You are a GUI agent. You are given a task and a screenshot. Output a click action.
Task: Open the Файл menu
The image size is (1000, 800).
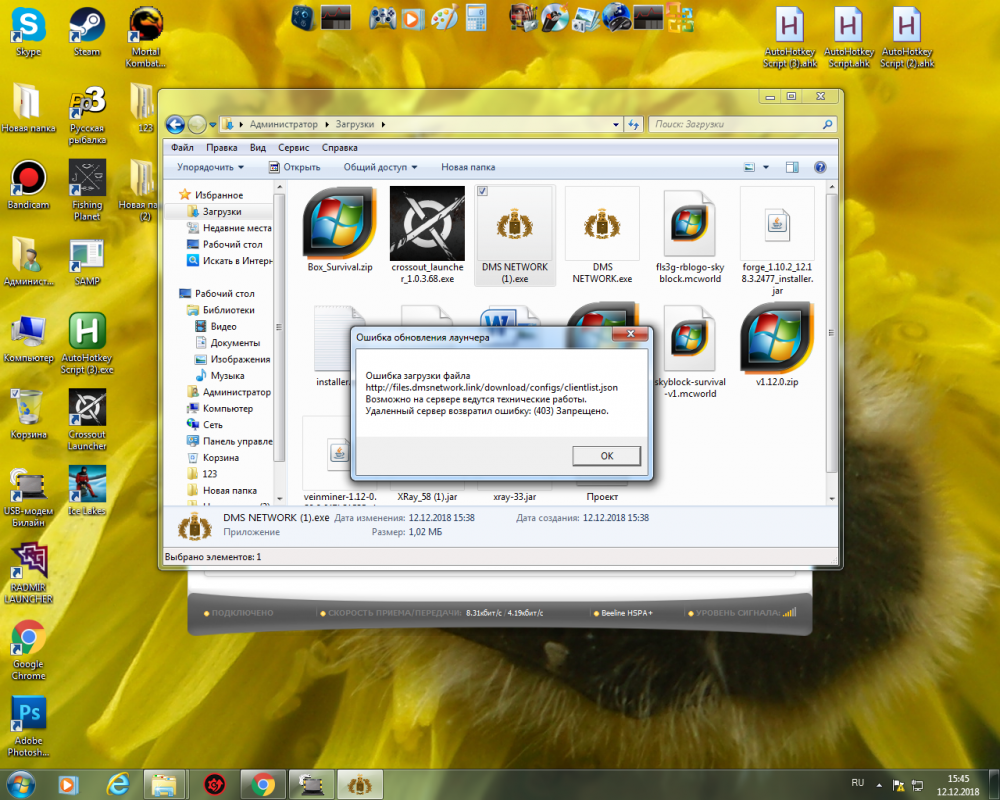pyautogui.click(x=182, y=147)
